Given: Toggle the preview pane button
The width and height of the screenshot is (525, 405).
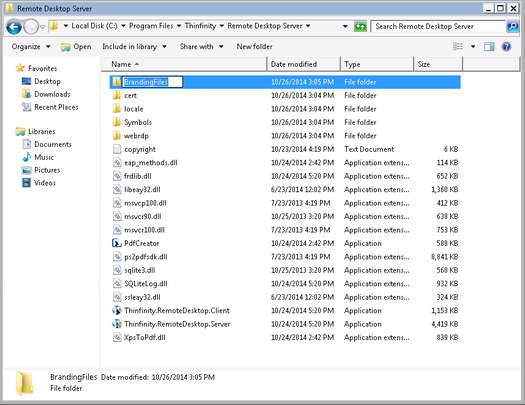Looking at the screenshot, I should coord(489,47).
